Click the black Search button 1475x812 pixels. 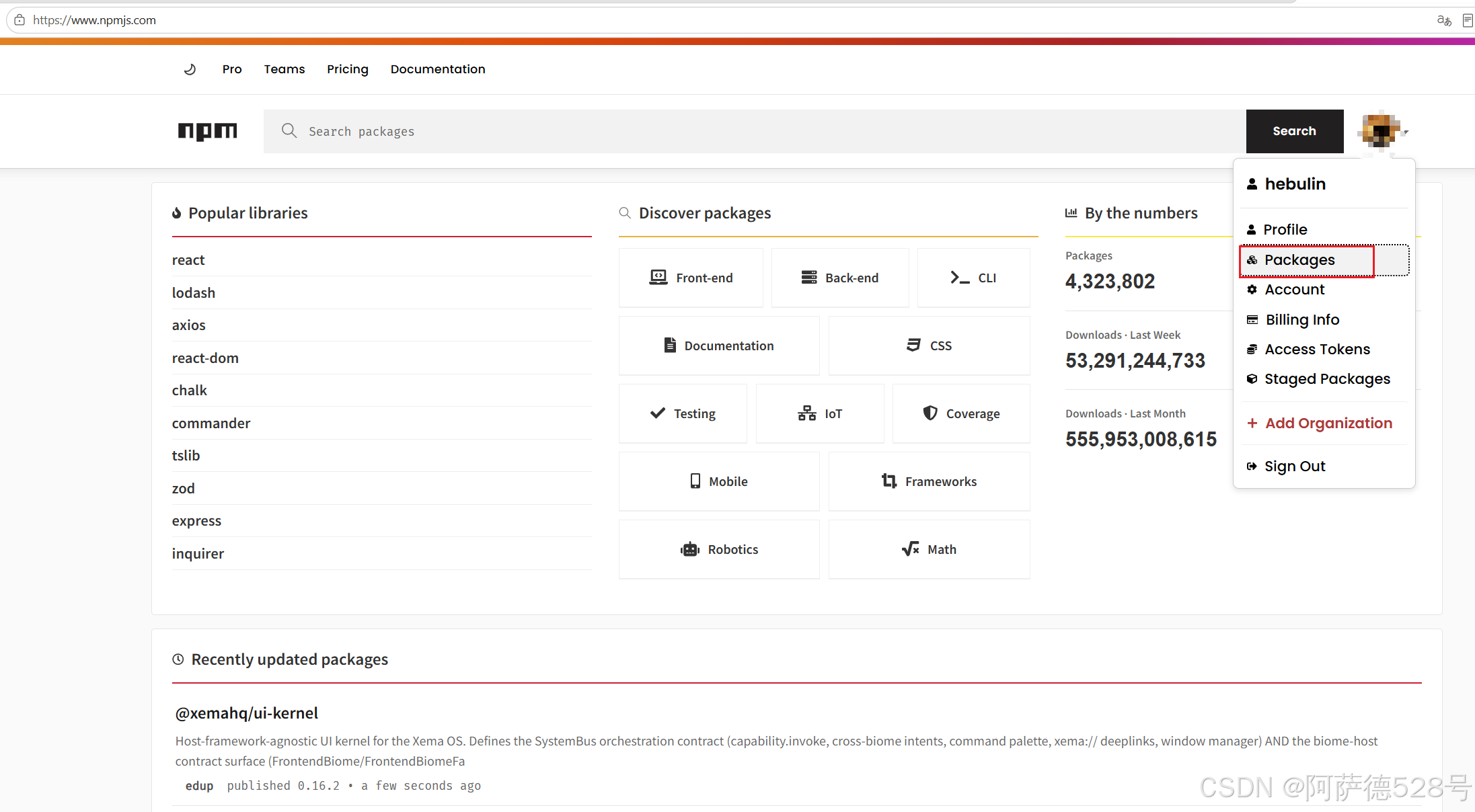click(1295, 131)
